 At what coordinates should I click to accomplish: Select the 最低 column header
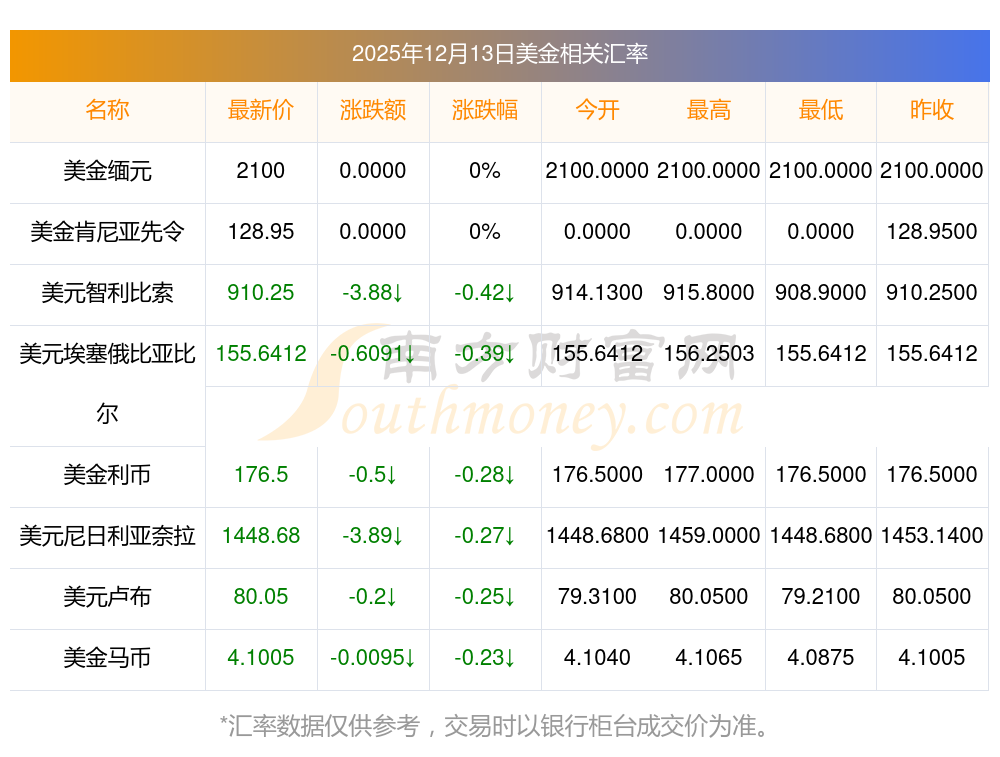[821, 110]
